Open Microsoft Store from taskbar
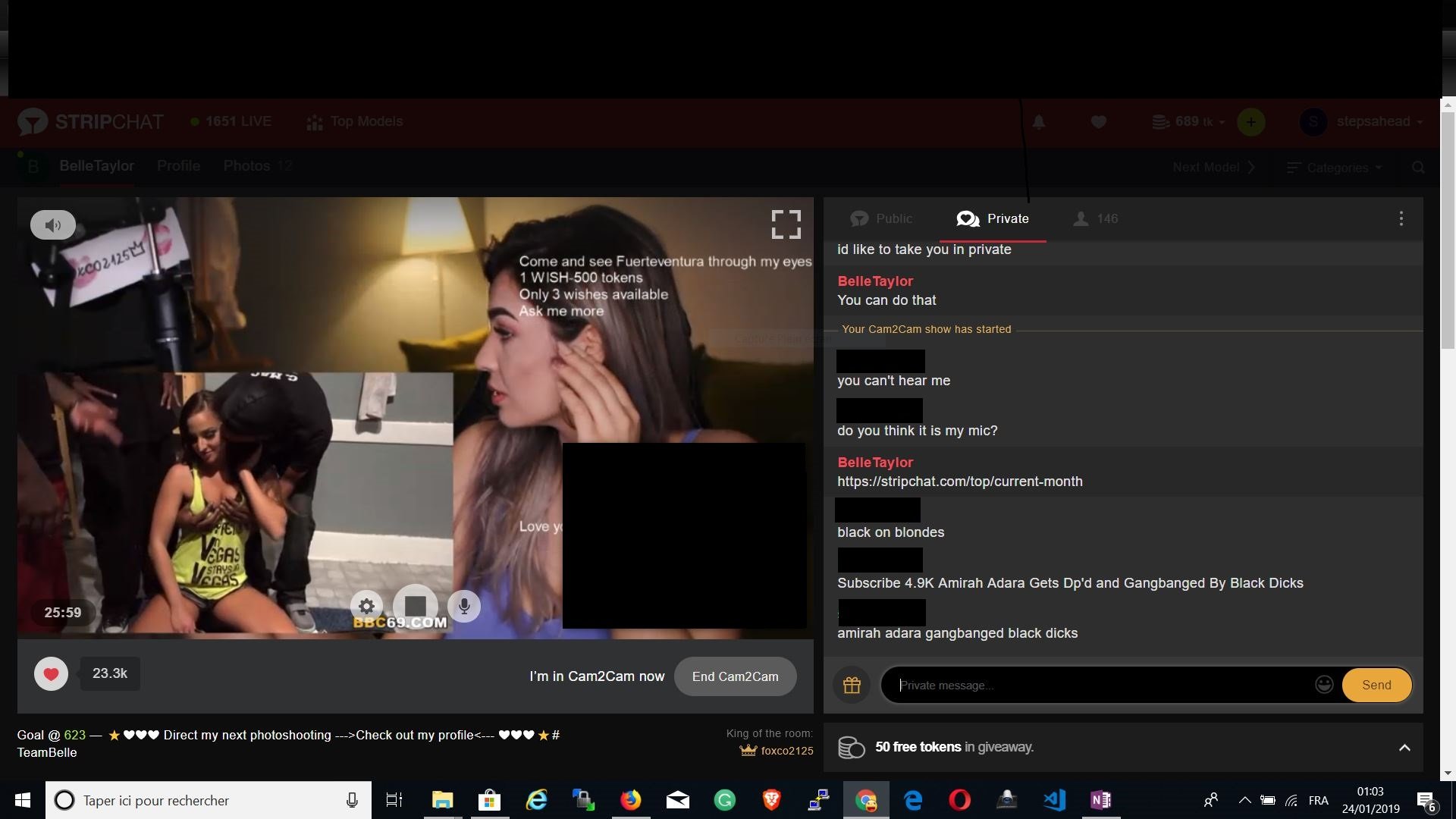 489,800
